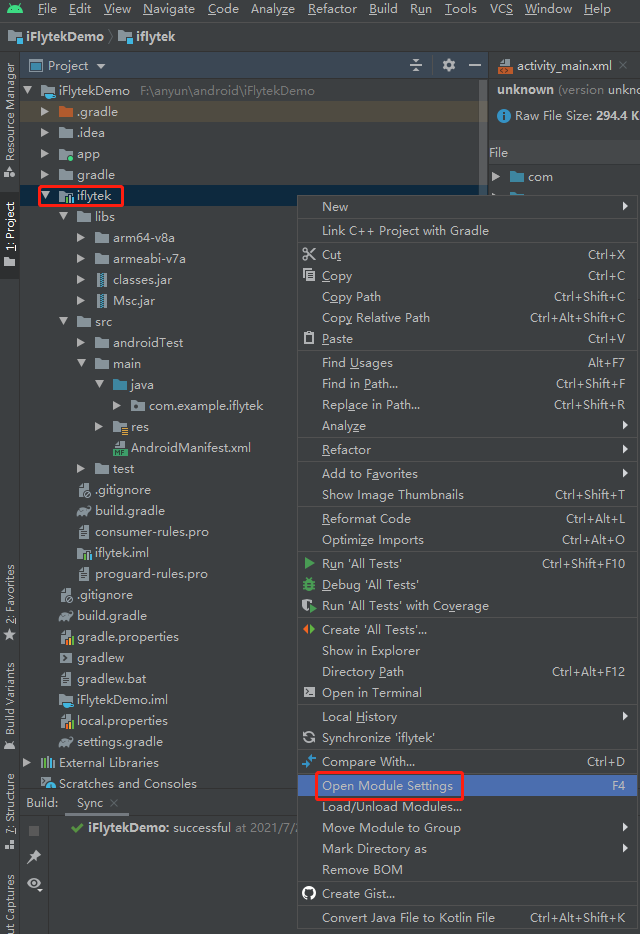
Task: Choose Create Gist... GitHub entry
Action: pyautogui.click(x=468, y=893)
